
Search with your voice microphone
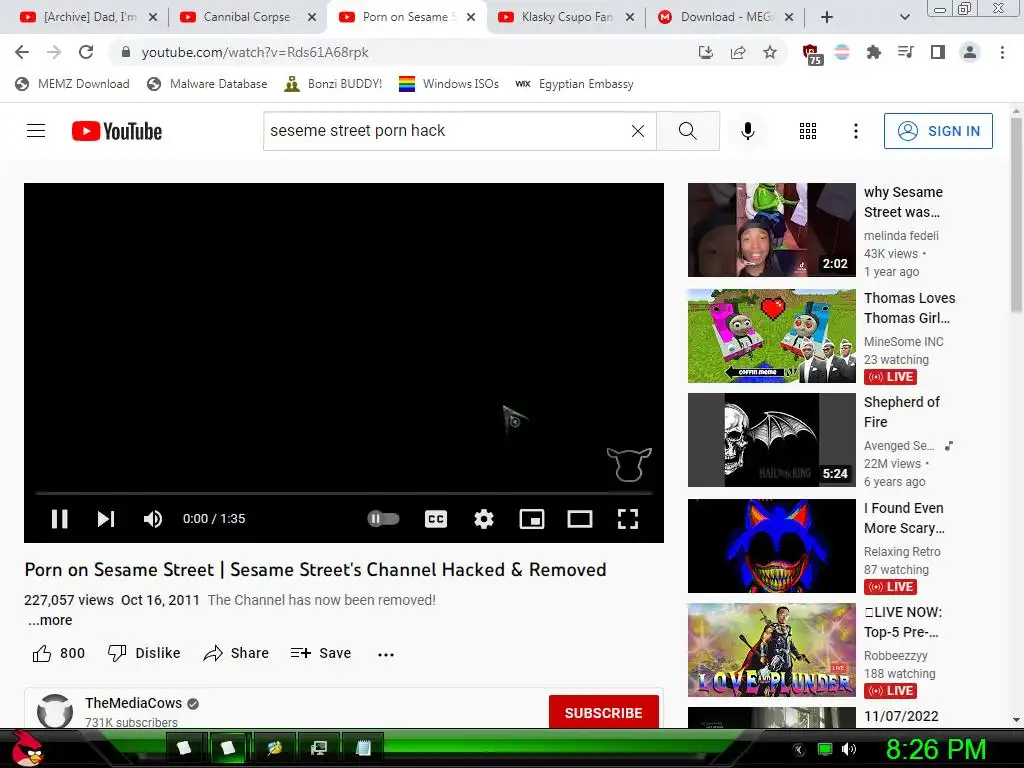[748, 131]
